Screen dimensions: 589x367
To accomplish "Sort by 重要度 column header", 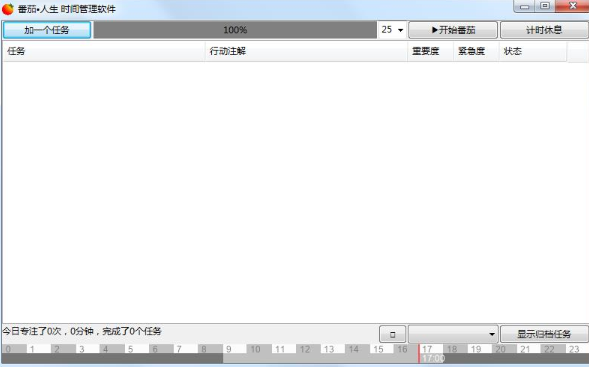I will pyautogui.click(x=430, y=51).
